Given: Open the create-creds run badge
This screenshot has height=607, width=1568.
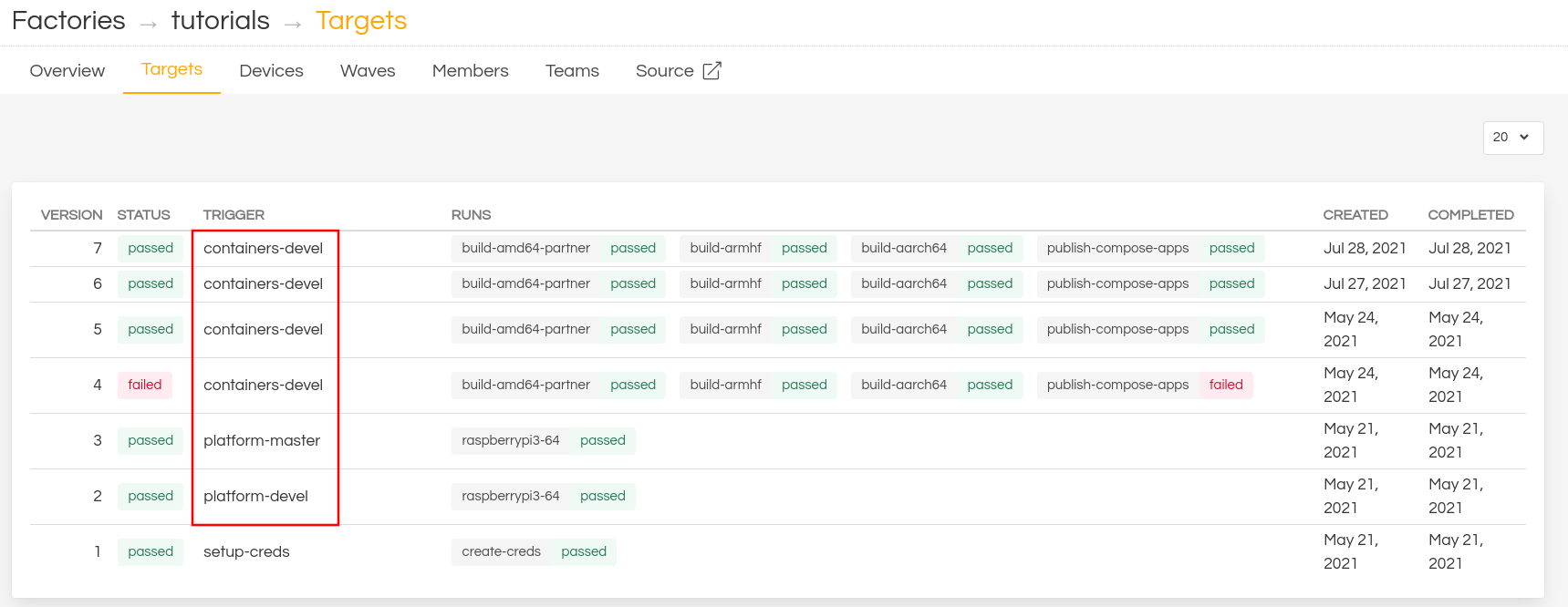Looking at the screenshot, I should pyautogui.click(x=534, y=551).
